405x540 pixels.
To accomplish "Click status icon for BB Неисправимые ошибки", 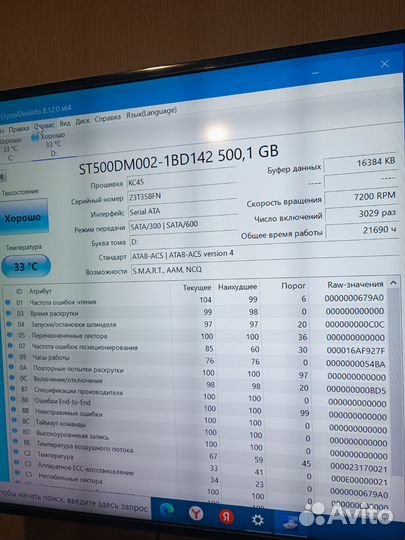I will [14, 409].
